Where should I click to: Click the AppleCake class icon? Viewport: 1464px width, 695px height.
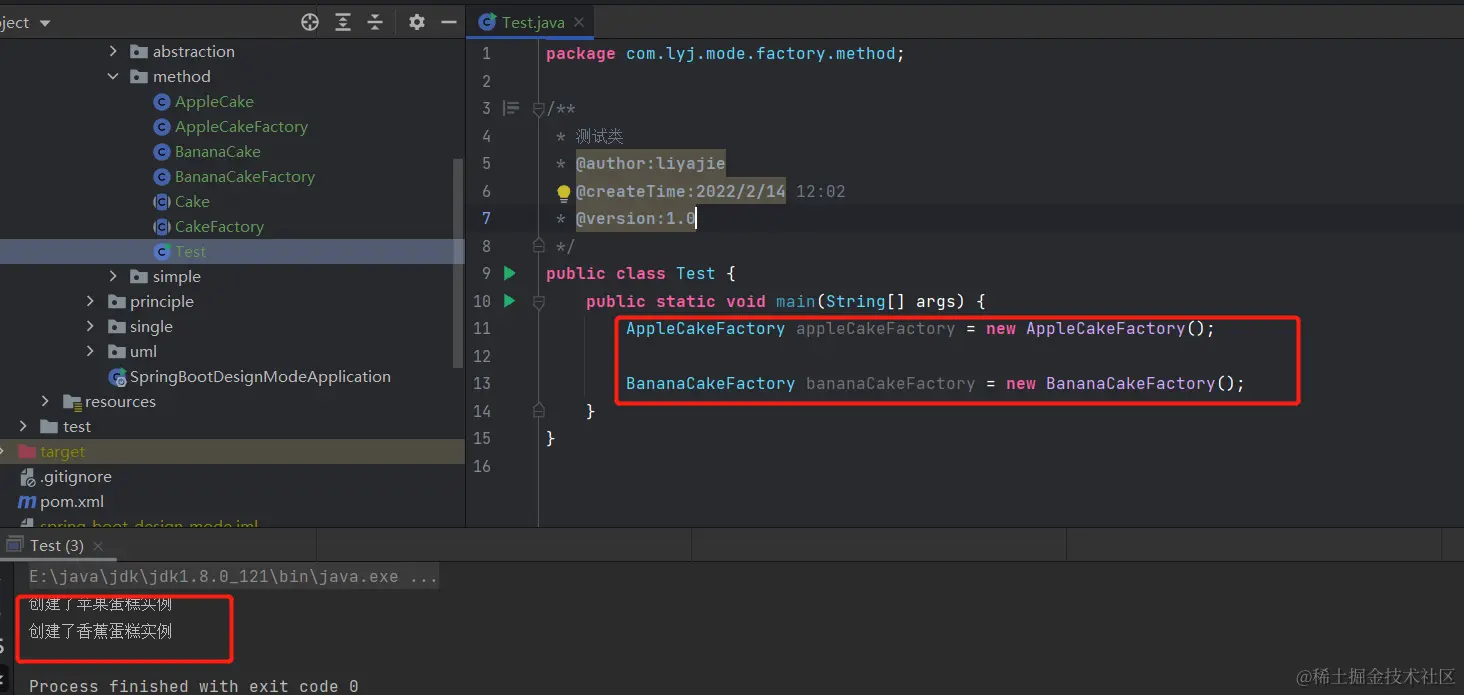pos(161,101)
